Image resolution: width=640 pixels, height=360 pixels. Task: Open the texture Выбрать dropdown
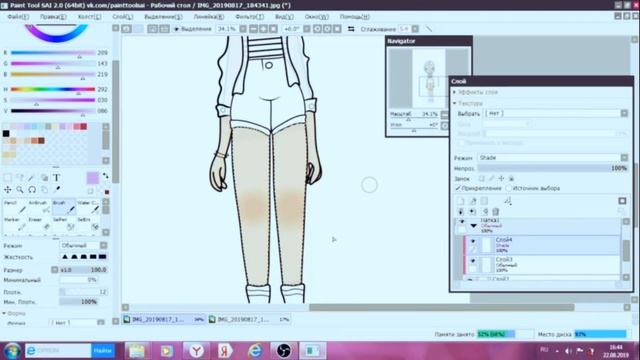[x=556, y=113]
